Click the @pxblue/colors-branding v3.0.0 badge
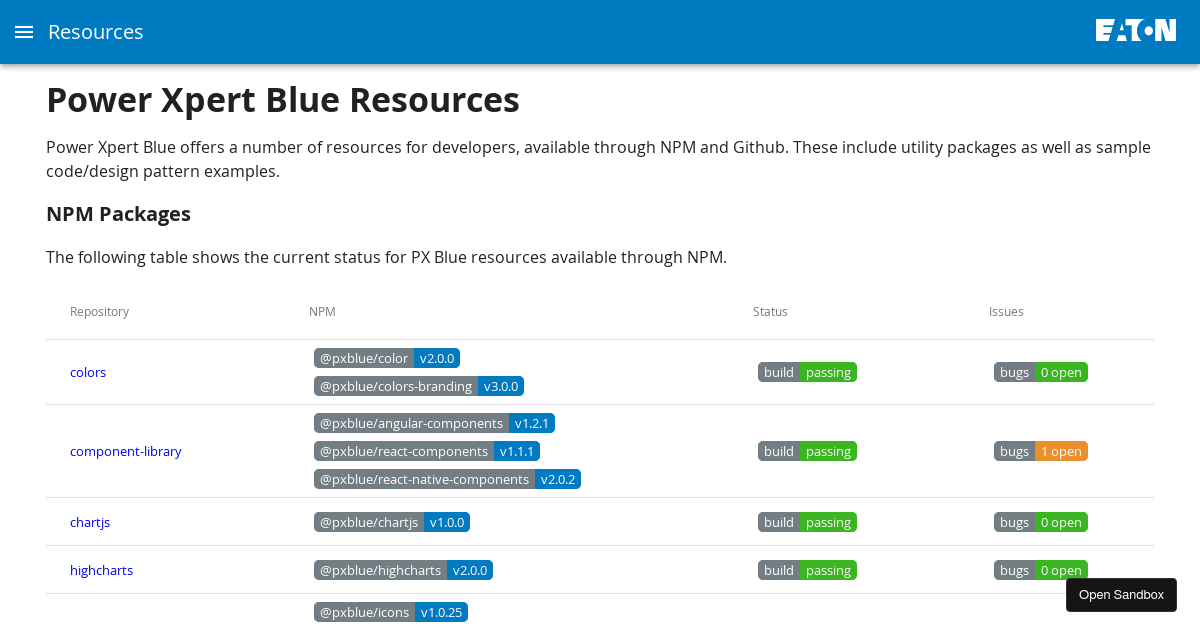Viewport: 1200px width, 630px height. point(419,386)
